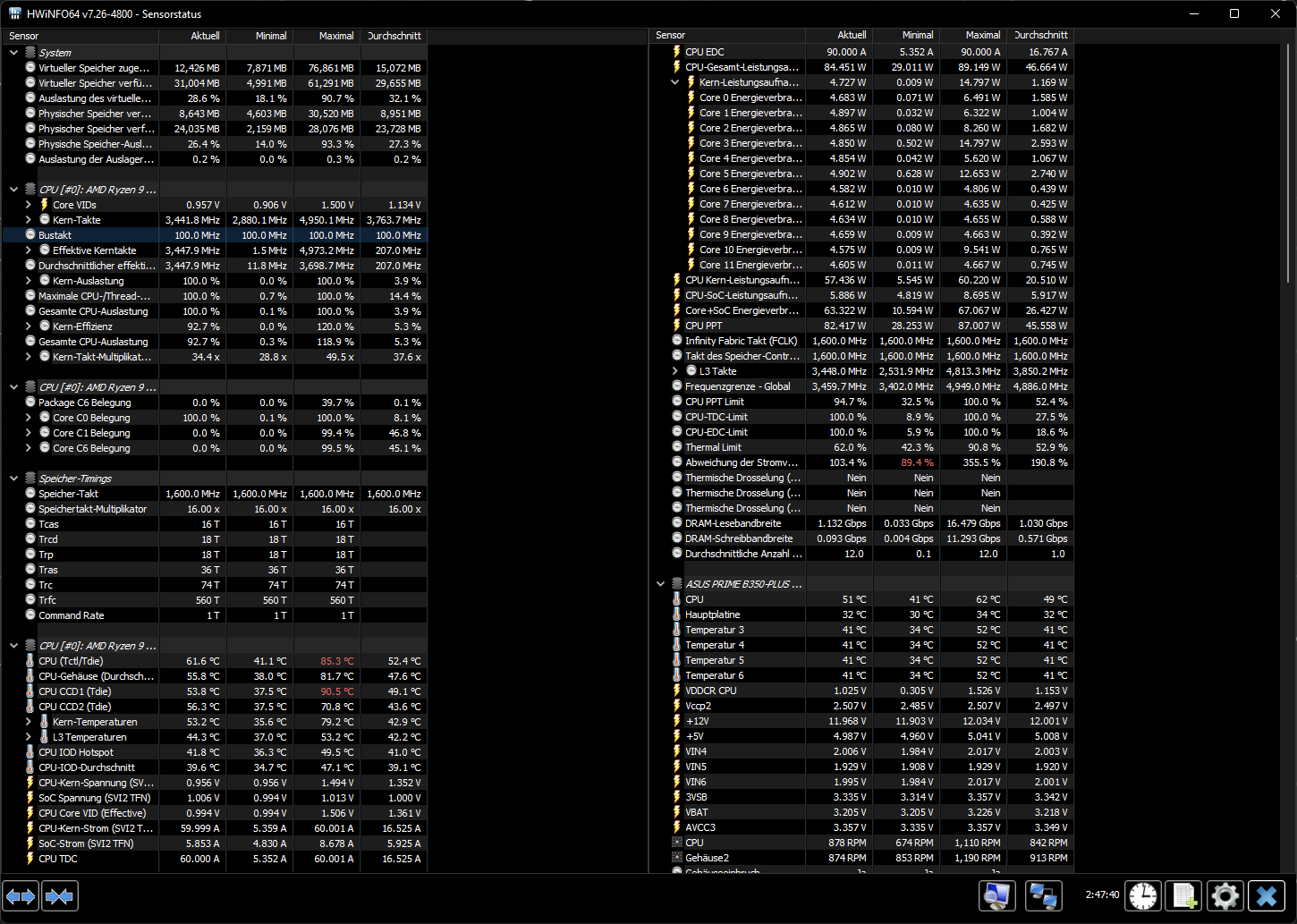The image size is (1297, 924).
Task: Select the Core 5 Energieverbrauch row
Action: [x=861, y=174]
